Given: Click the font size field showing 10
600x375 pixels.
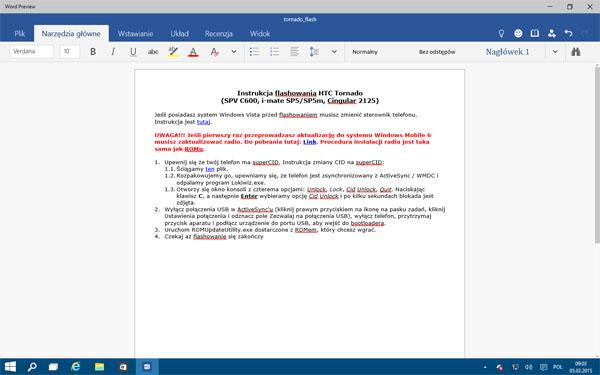Looking at the screenshot, I should pyautogui.click(x=70, y=52).
